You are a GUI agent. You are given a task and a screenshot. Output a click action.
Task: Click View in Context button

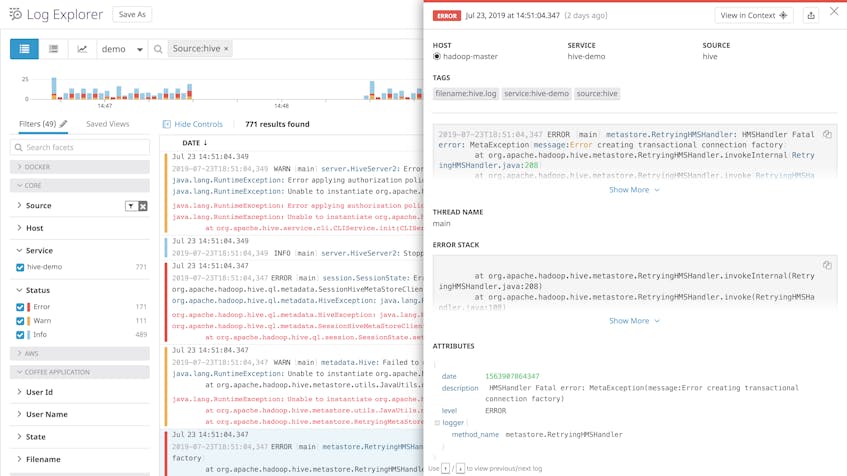click(754, 16)
